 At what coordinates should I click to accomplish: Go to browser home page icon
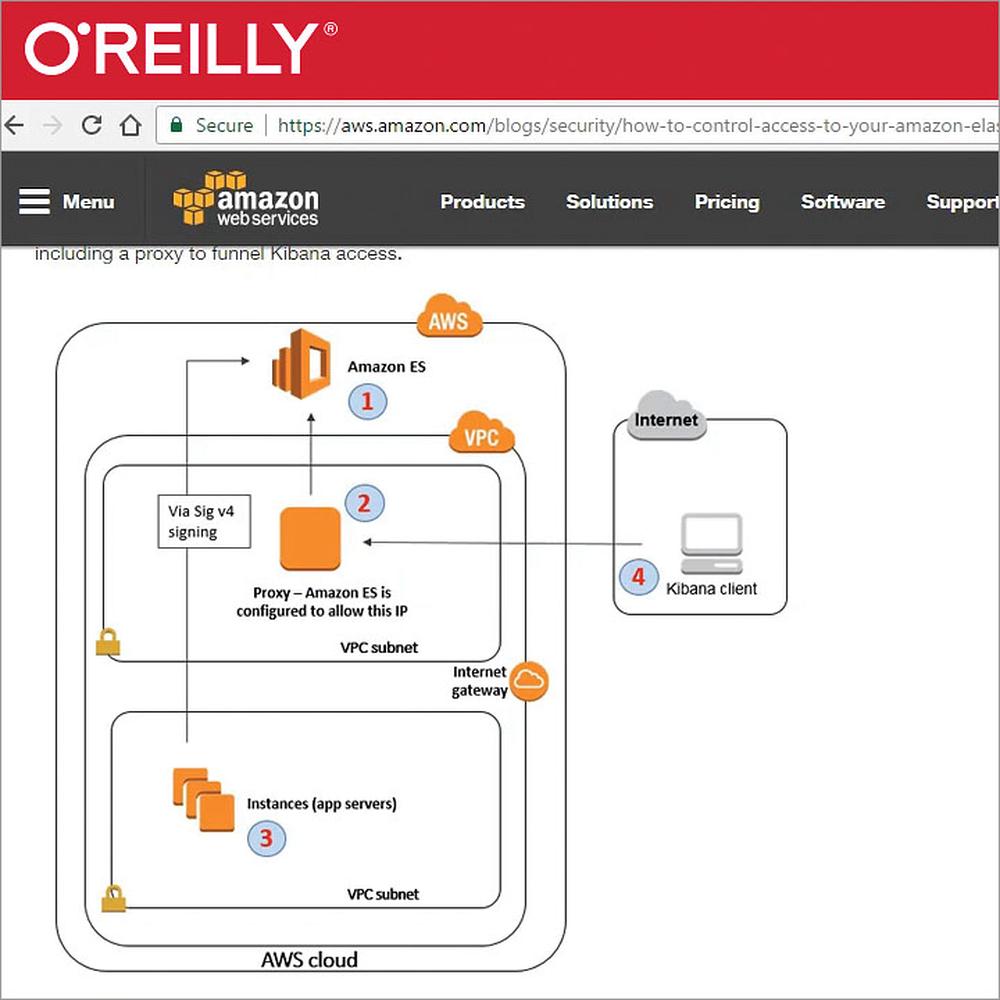(x=131, y=125)
